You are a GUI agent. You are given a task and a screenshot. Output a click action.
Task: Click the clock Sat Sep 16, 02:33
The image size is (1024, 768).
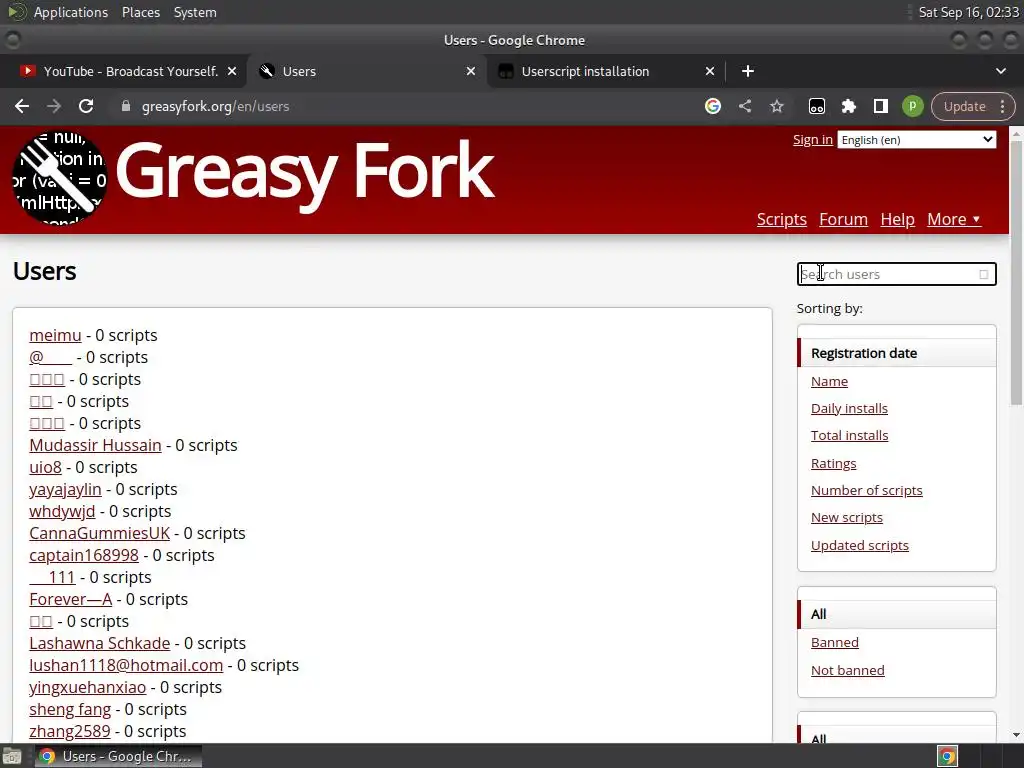point(968,12)
